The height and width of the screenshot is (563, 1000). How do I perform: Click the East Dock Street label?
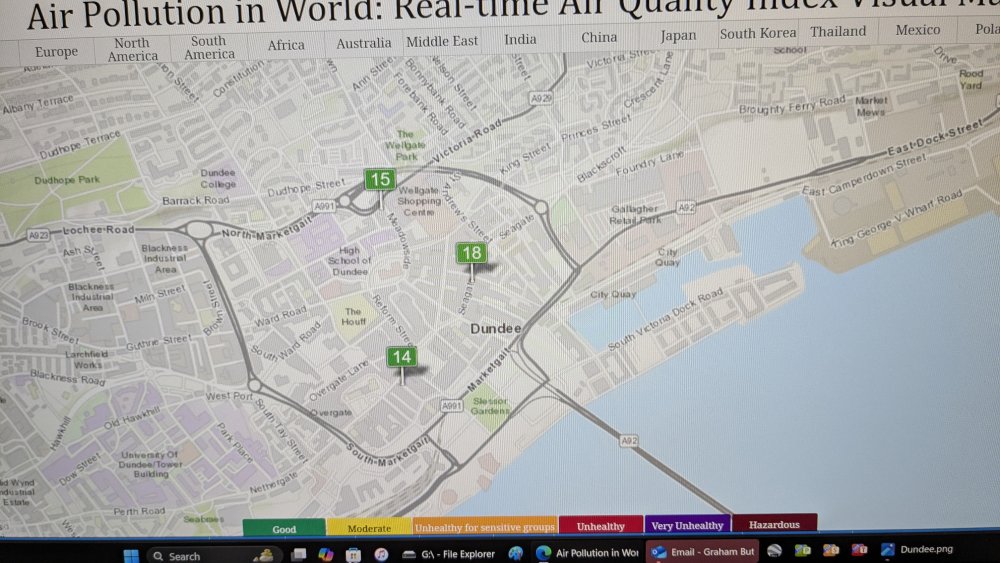click(934, 138)
